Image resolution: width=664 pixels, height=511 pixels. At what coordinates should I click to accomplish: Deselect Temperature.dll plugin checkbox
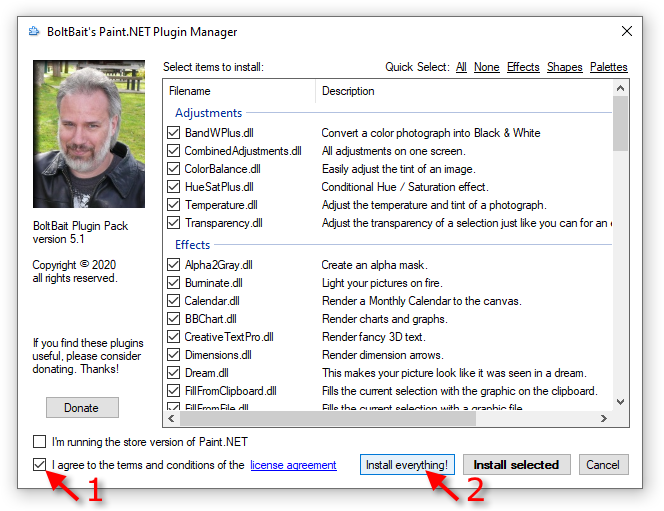[173, 205]
